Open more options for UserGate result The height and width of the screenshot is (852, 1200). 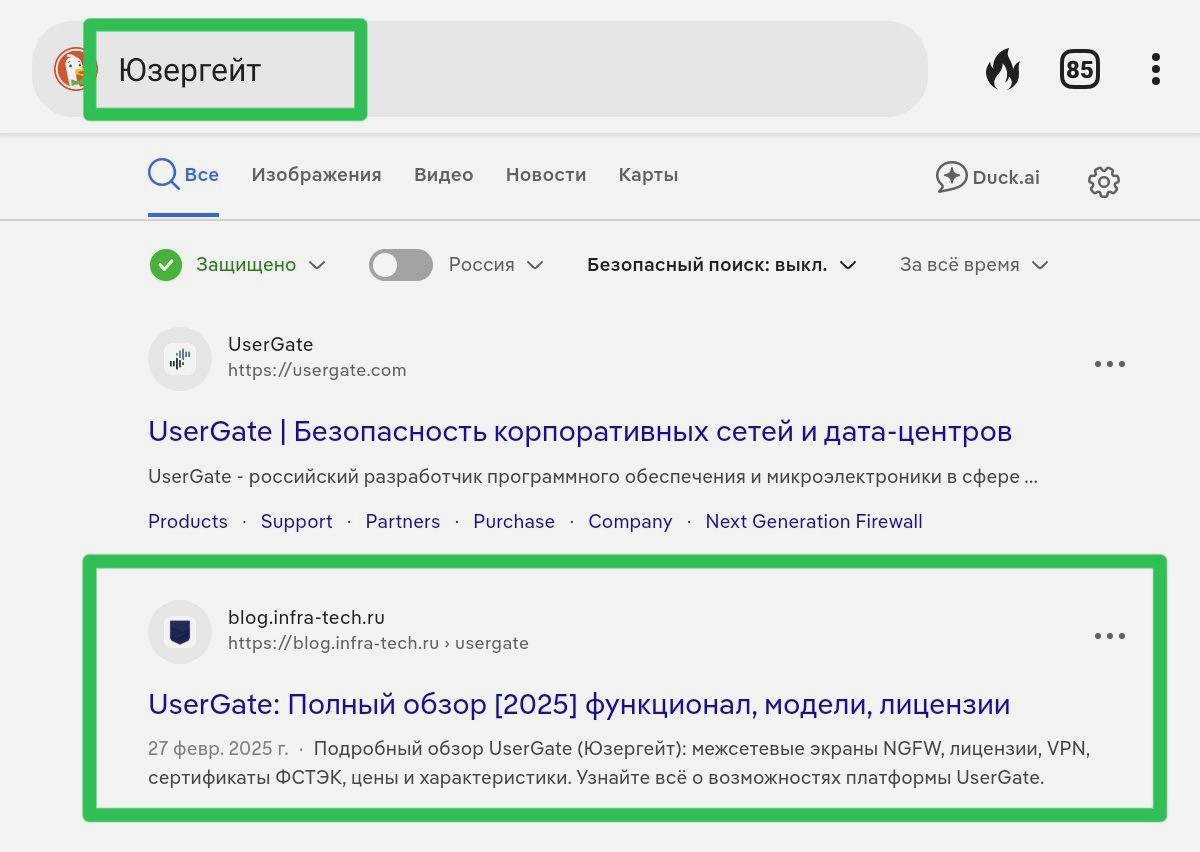(1109, 364)
